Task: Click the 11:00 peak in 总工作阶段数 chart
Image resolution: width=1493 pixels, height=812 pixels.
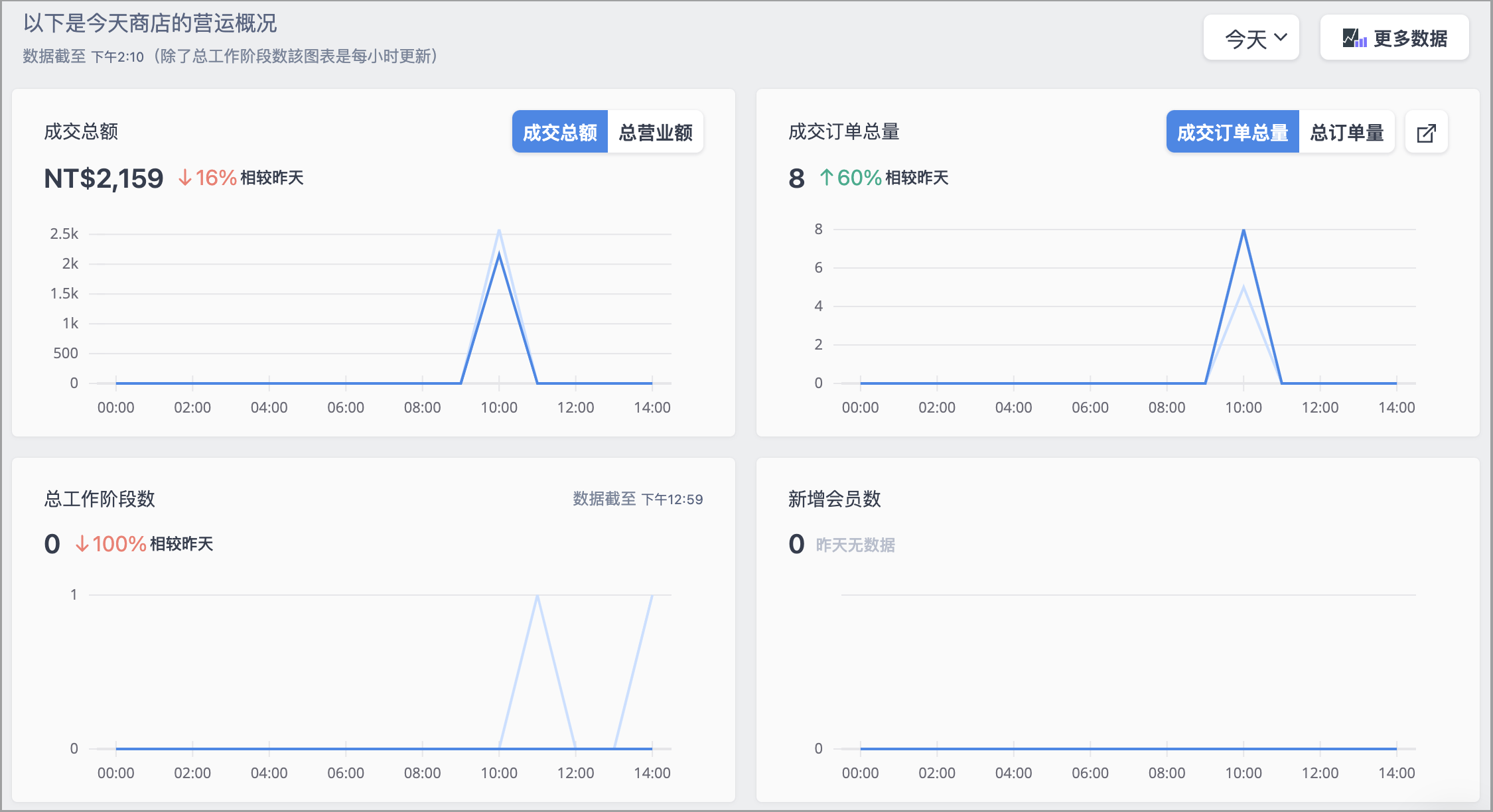Action: point(537,596)
